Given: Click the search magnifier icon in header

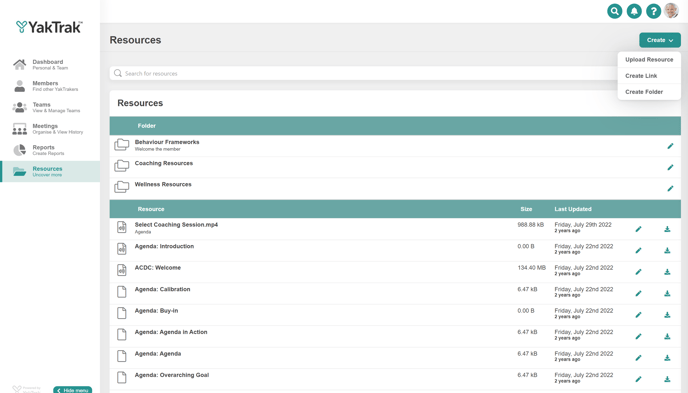Looking at the screenshot, I should 614,11.
